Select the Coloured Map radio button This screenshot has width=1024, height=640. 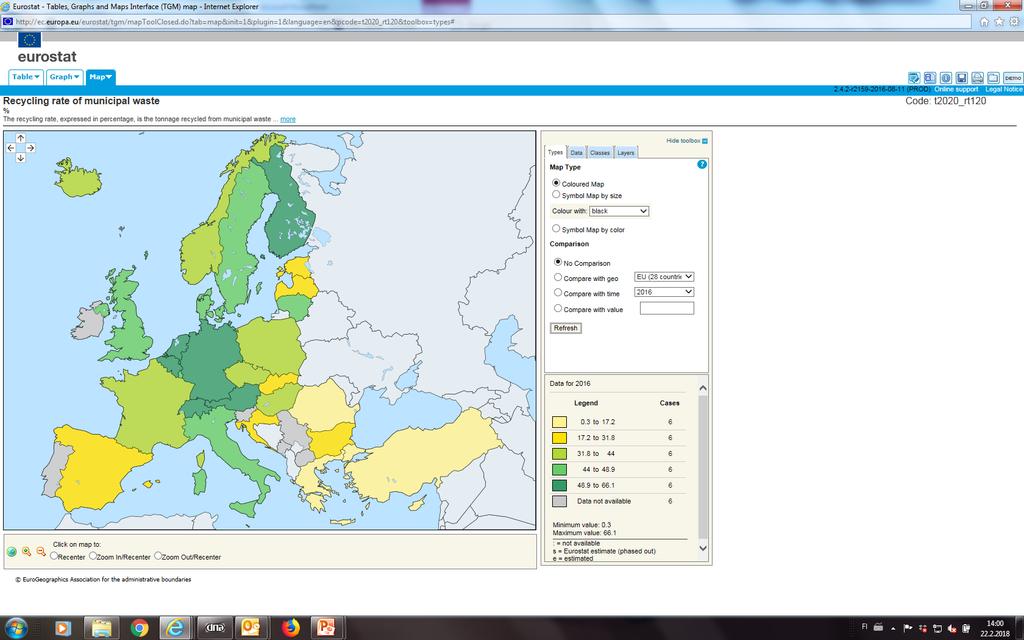tap(556, 184)
